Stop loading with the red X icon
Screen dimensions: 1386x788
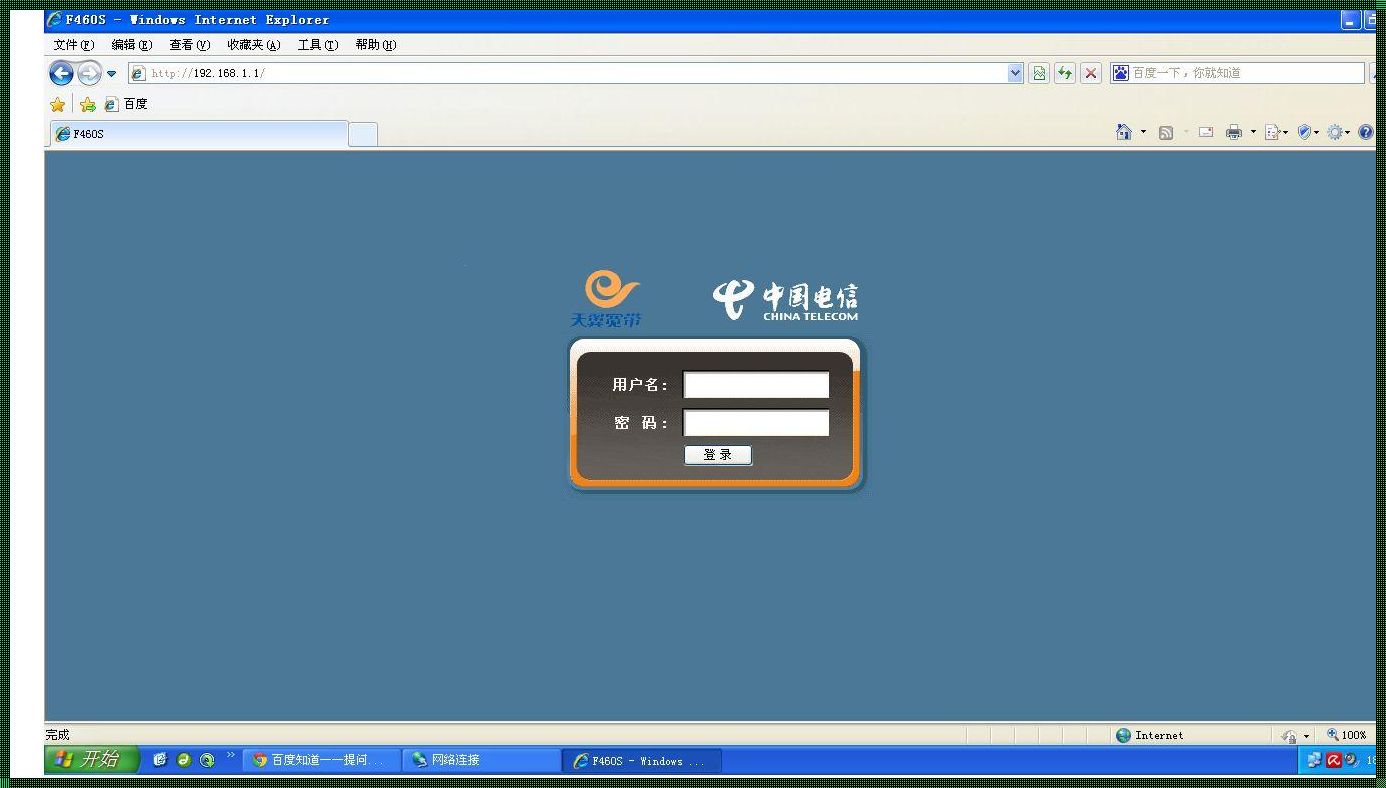pos(1091,73)
